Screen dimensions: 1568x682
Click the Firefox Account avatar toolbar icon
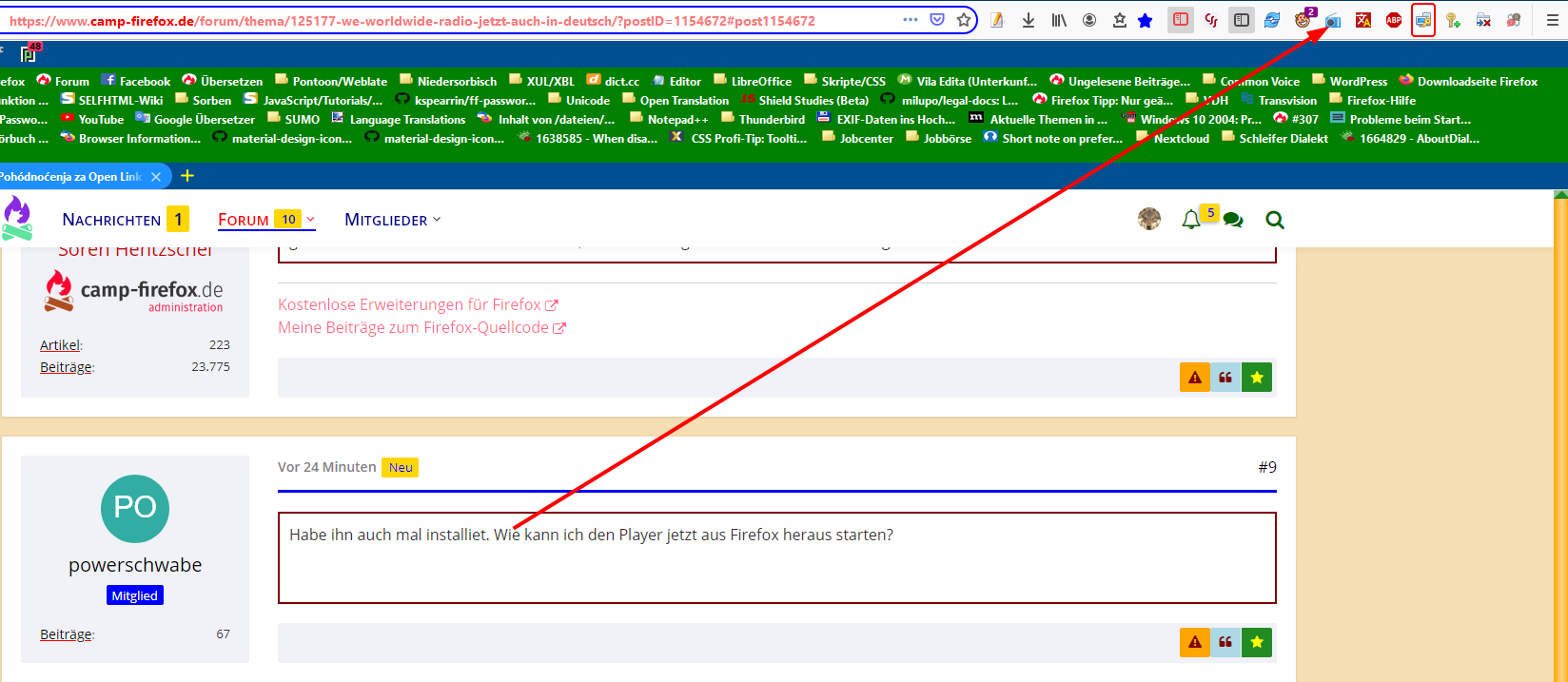click(x=1089, y=20)
